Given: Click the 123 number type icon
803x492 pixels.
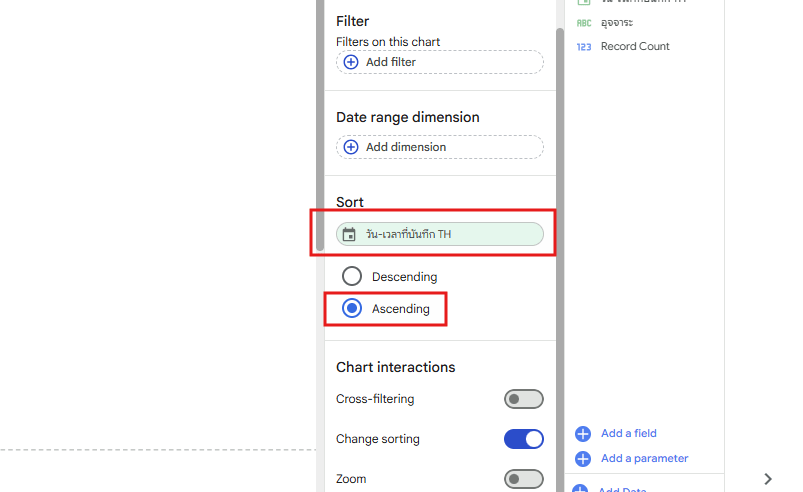Looking at the screenshot, I should click(x=584, y=47).
